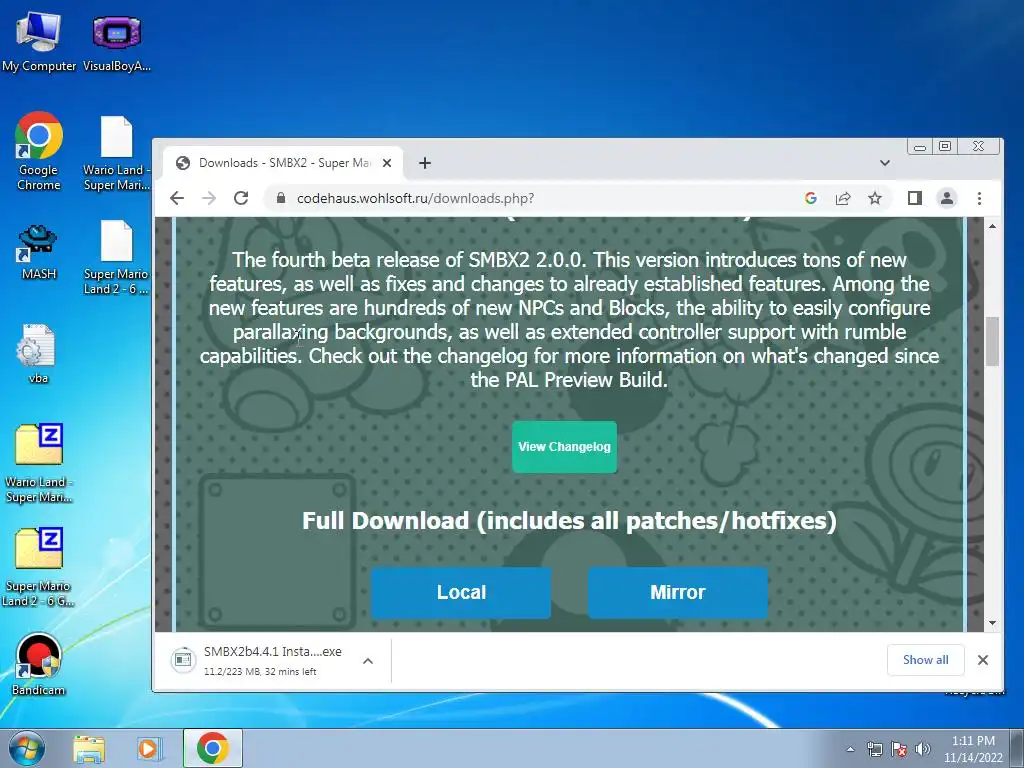
Task: Open Google Chrome desktop shortcut
Action: (39, 152)
